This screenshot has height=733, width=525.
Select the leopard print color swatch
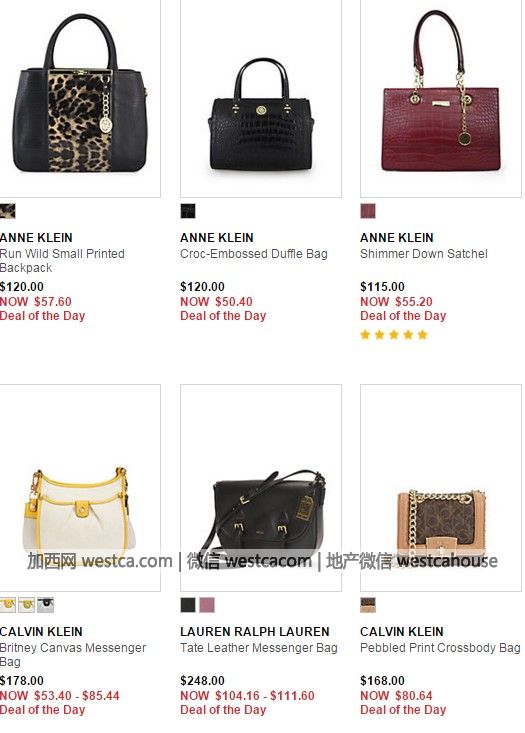pyautogui.click(x=7, y=211)
